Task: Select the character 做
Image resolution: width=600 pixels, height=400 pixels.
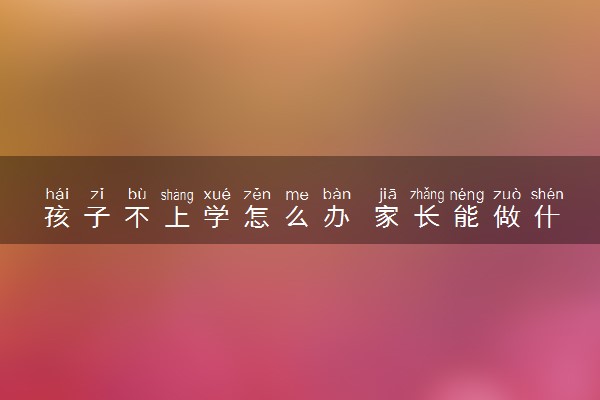Action: (x=507, y=217)
